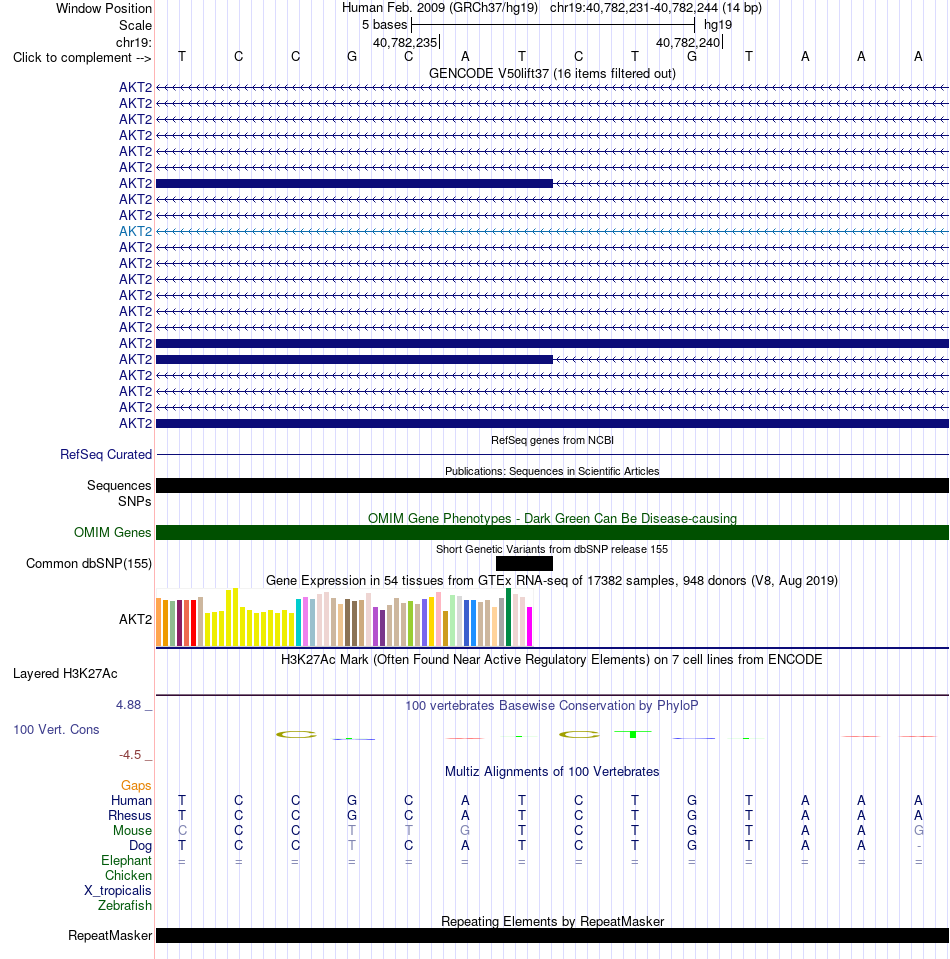
Task: Click the light-blue highlighted AKT2 transcript label
Action: click(135, 231)
